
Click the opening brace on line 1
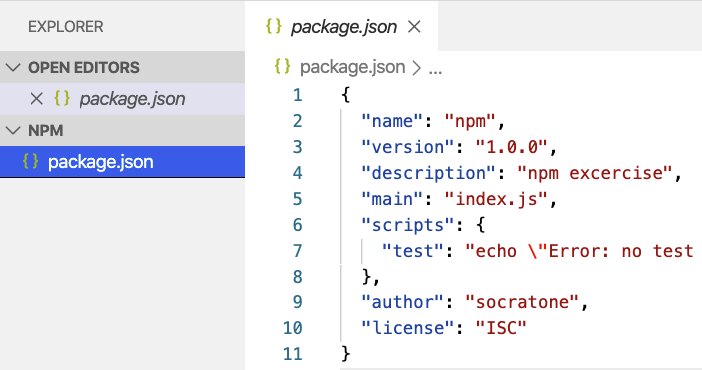tap(345, 95)
